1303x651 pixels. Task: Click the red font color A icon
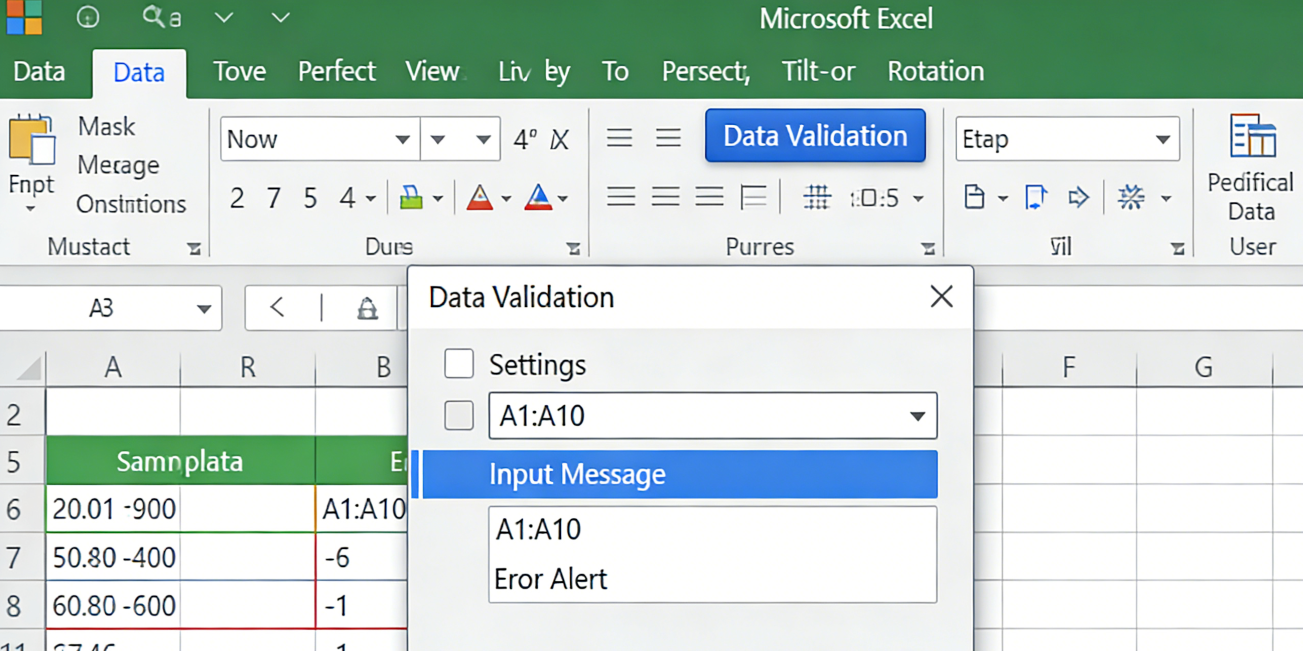pos(480,197)
